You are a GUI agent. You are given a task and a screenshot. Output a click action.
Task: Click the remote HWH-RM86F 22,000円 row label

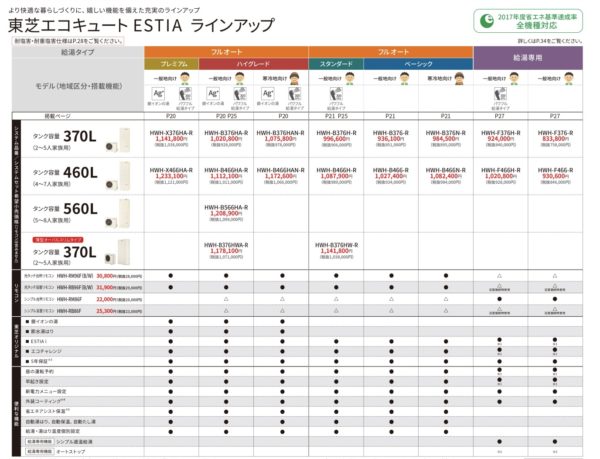pos(83,299)
